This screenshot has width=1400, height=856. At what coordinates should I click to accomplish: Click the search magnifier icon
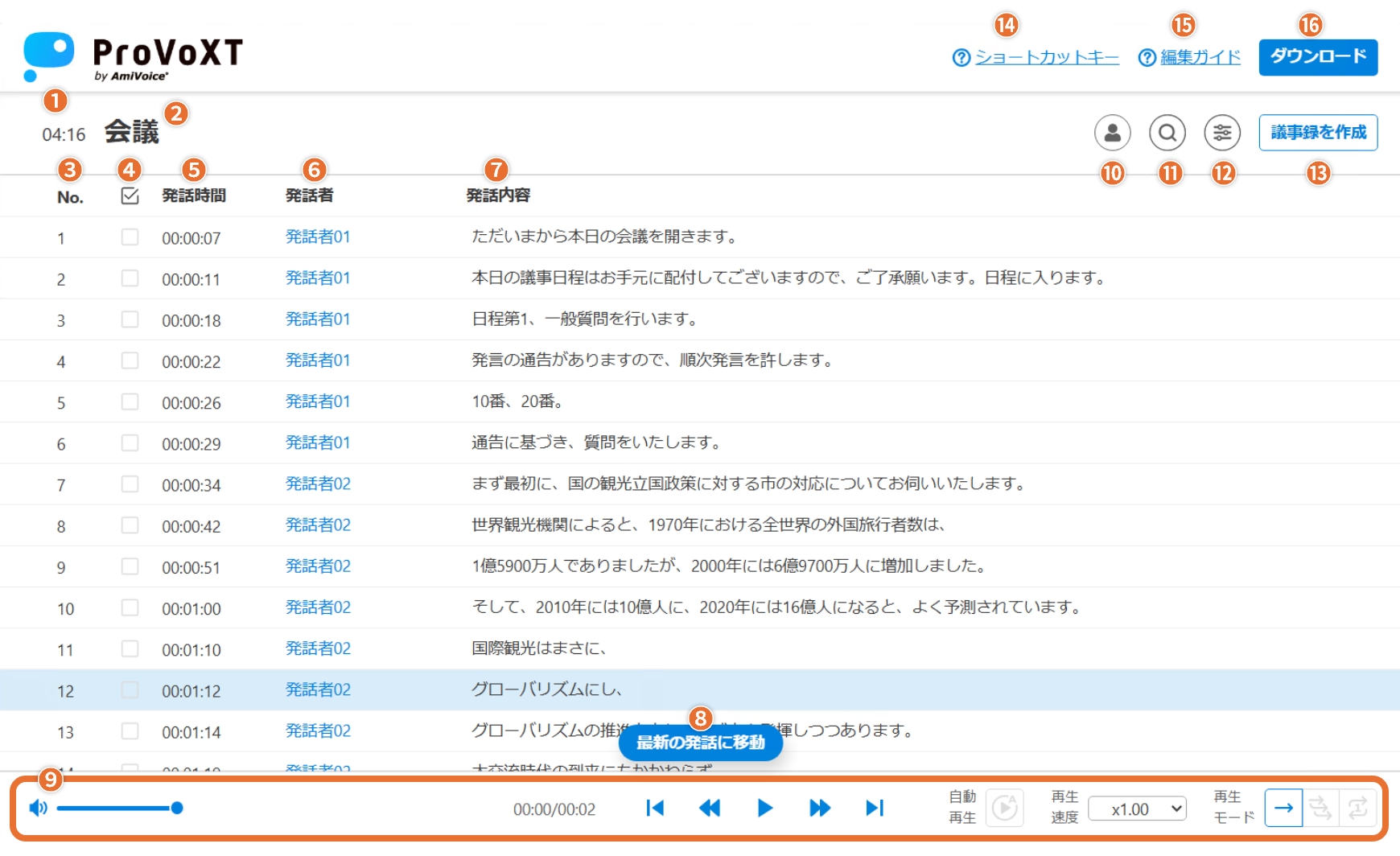(1167, 133)
